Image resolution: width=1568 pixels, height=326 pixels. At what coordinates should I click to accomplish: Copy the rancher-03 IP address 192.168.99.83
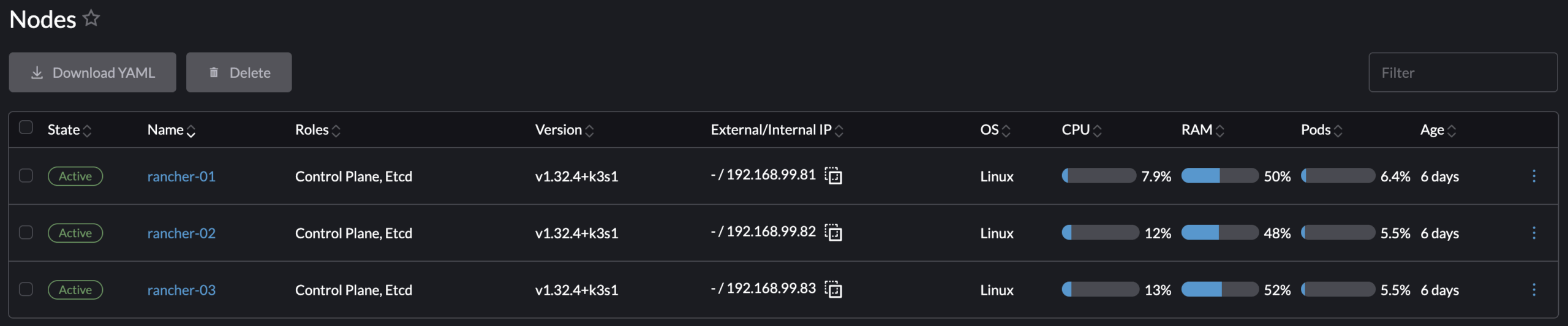[x=833, y=289]
